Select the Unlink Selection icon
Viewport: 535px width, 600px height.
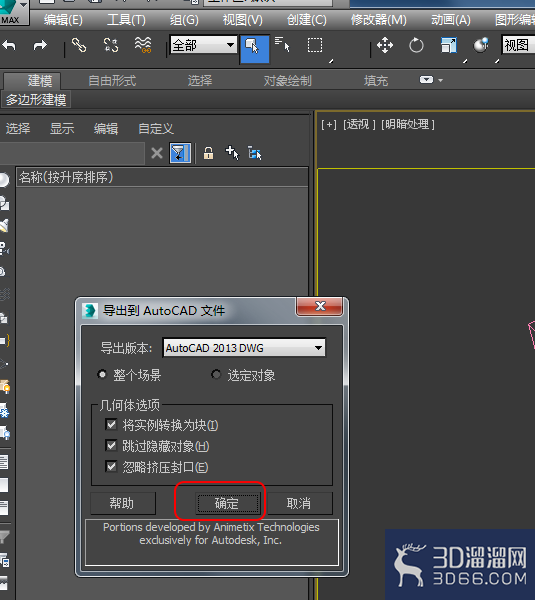[111, 46]
